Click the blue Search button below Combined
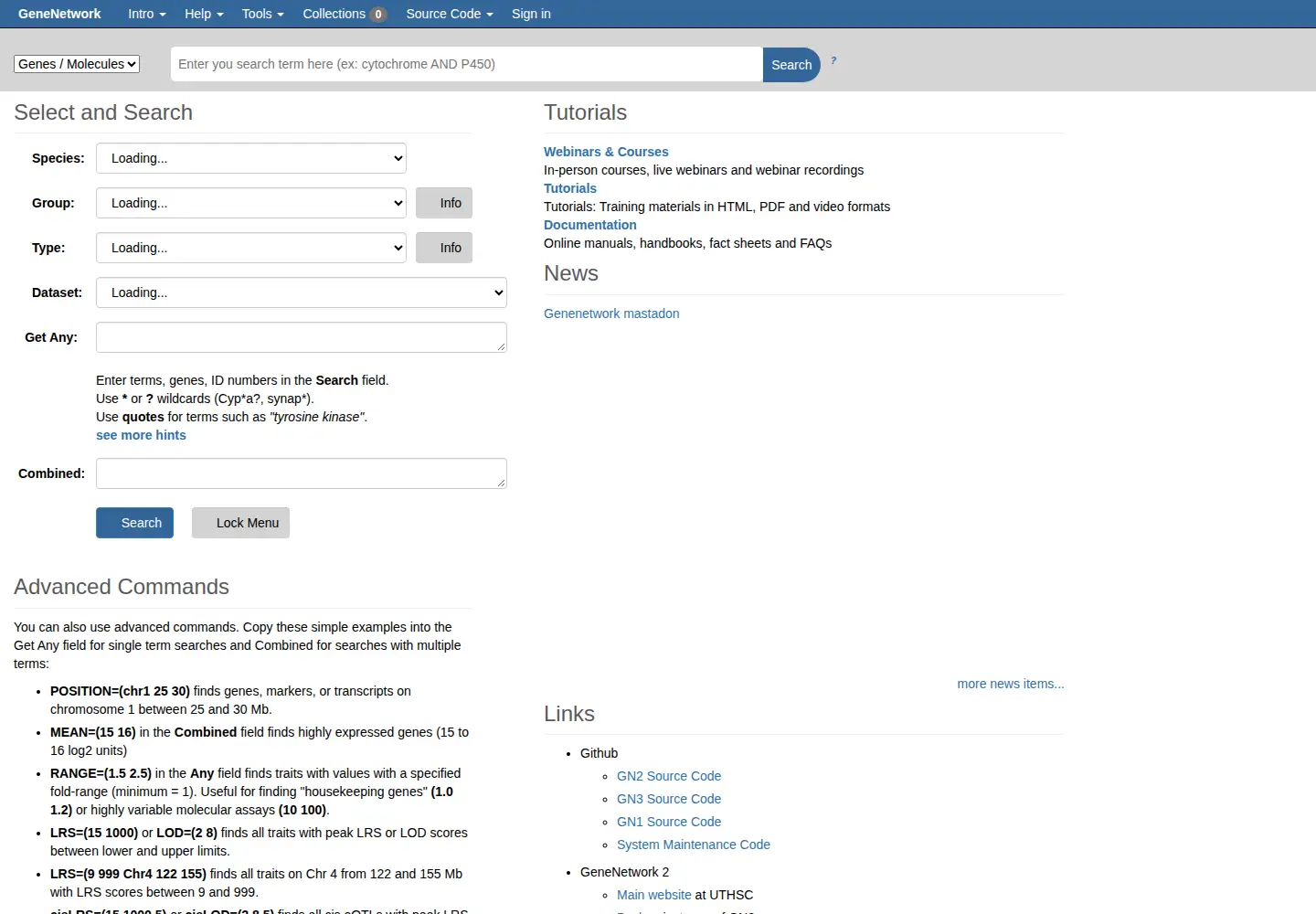This screenshot has width=1316, height=914. click(x=134, y=523)
